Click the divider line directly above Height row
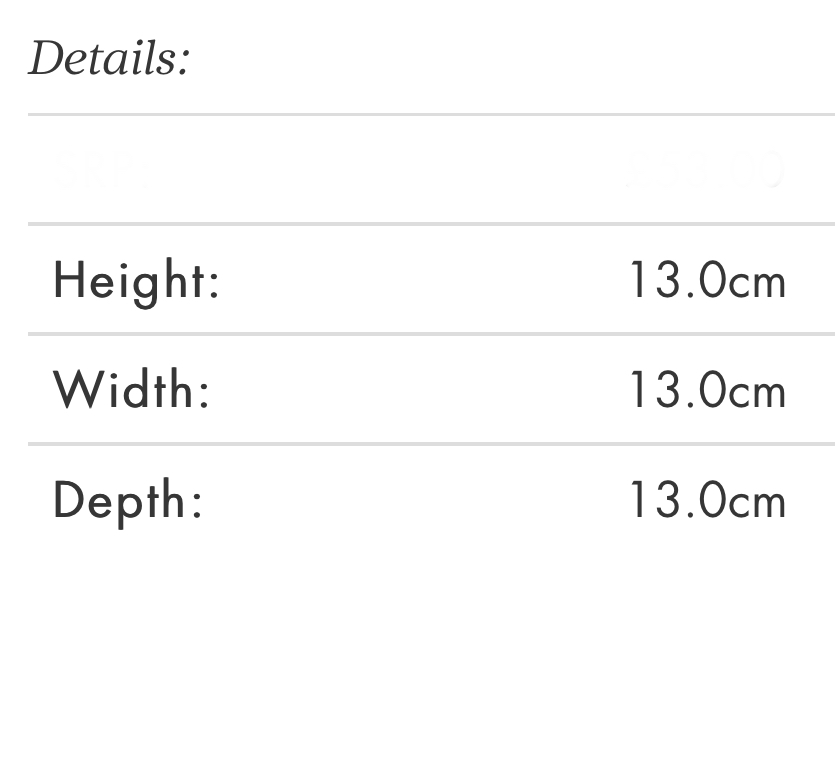 pyautogui.click(x=430, y=224)
